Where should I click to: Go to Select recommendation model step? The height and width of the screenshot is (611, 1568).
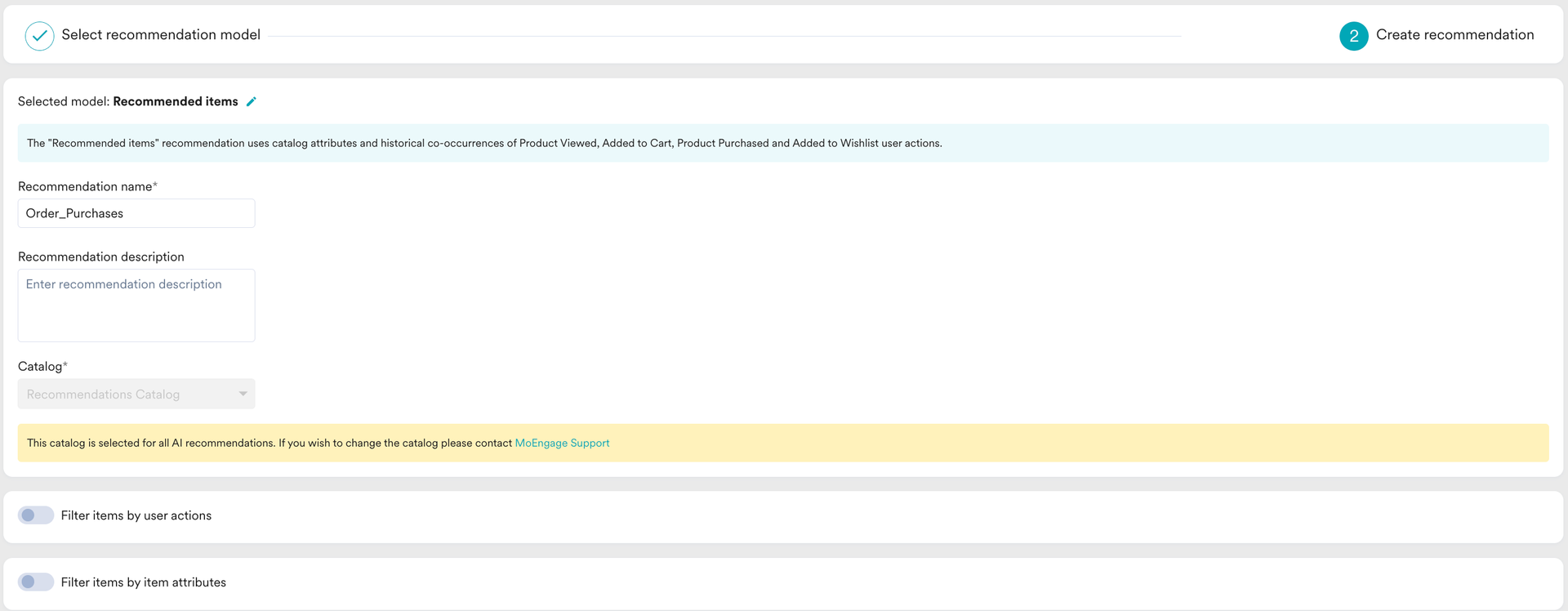click(x=161, y=34)
